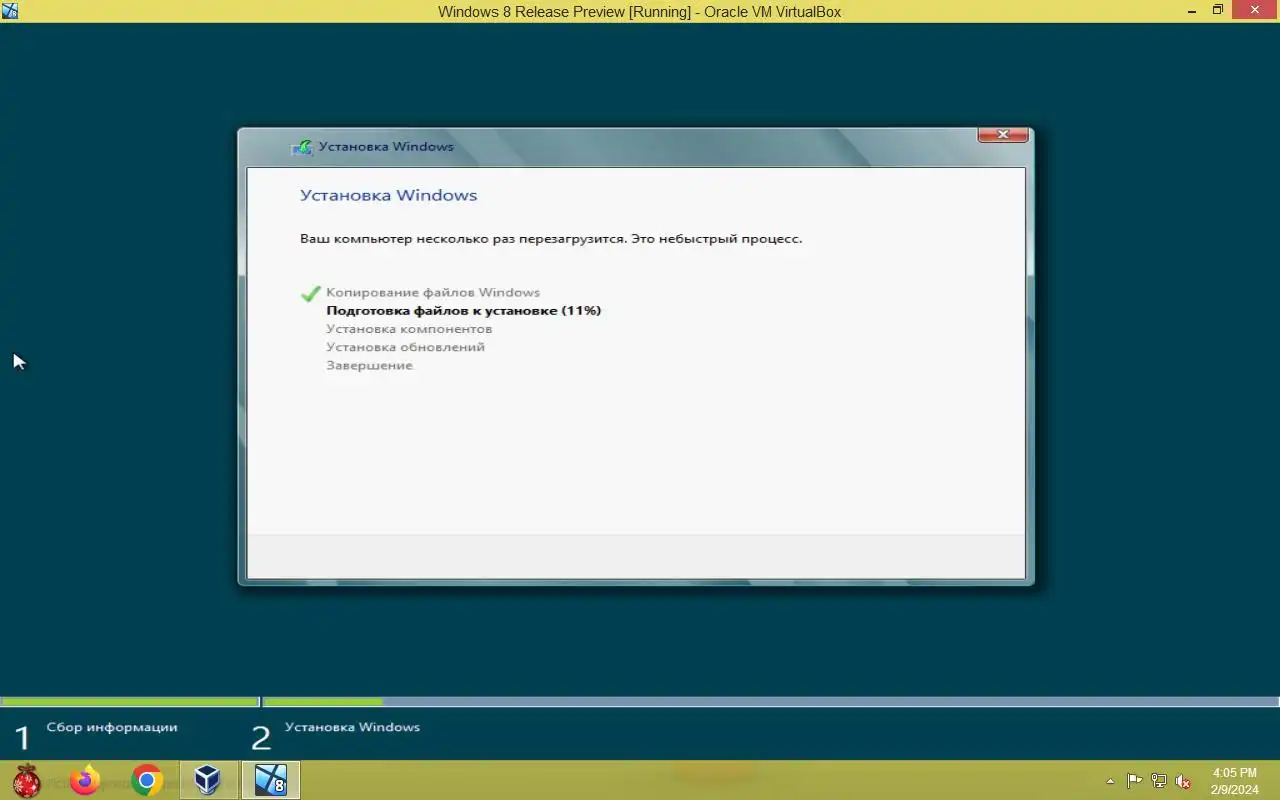
Task: Select the Windows 8 VM taskbar button
Action: click(270, 780)
